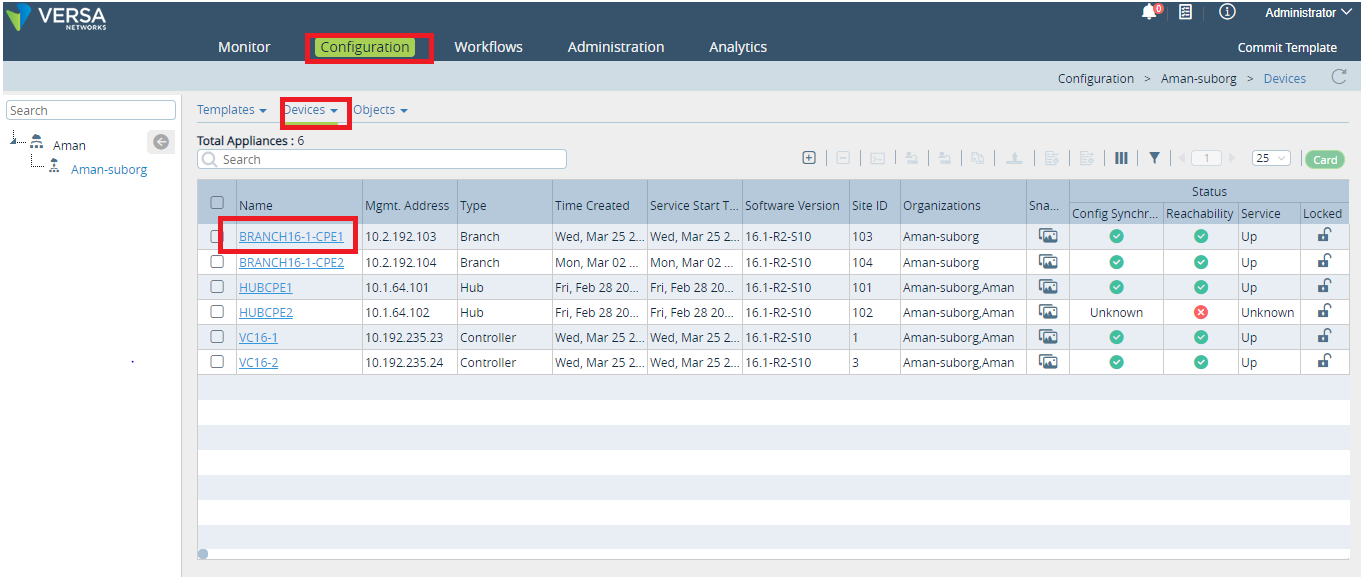Click the Card view button
Image resolution: width=1361 pixels, height=577 pixels.
(x=1325, y=159)
